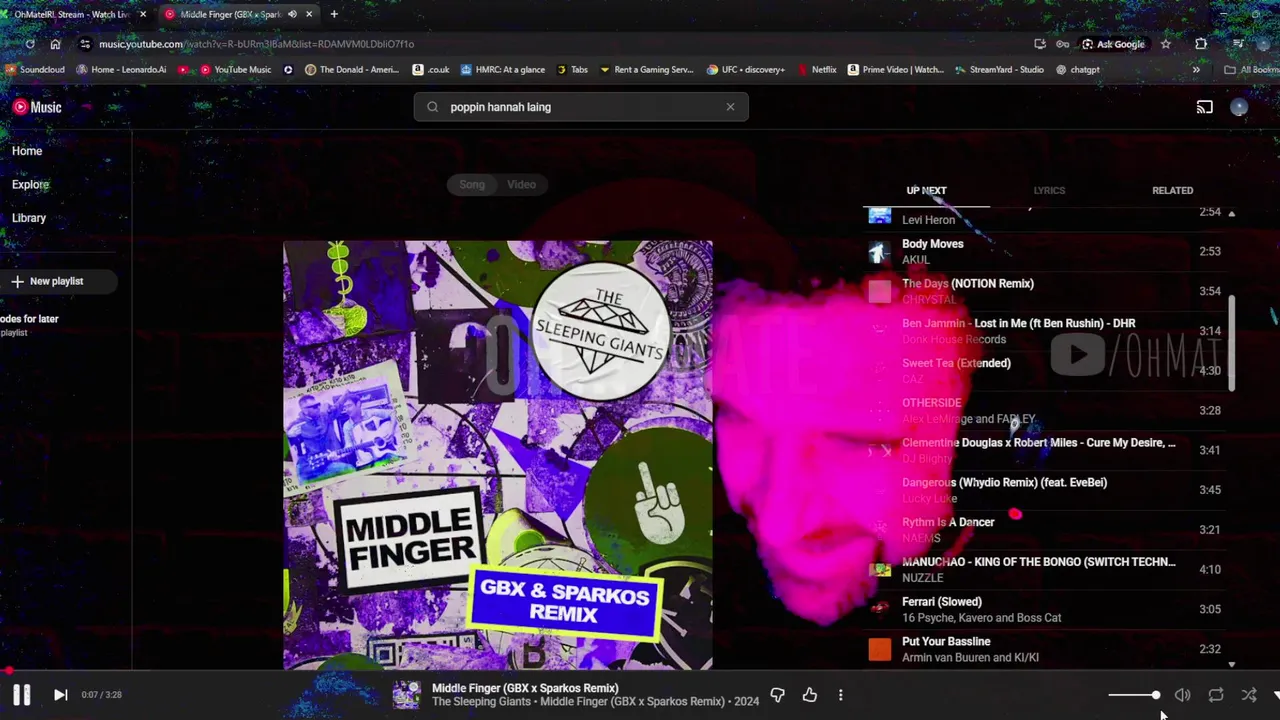Play Dangerous (Whydio Remix) from queue
1280x720 pixels.
(1046, 490)
